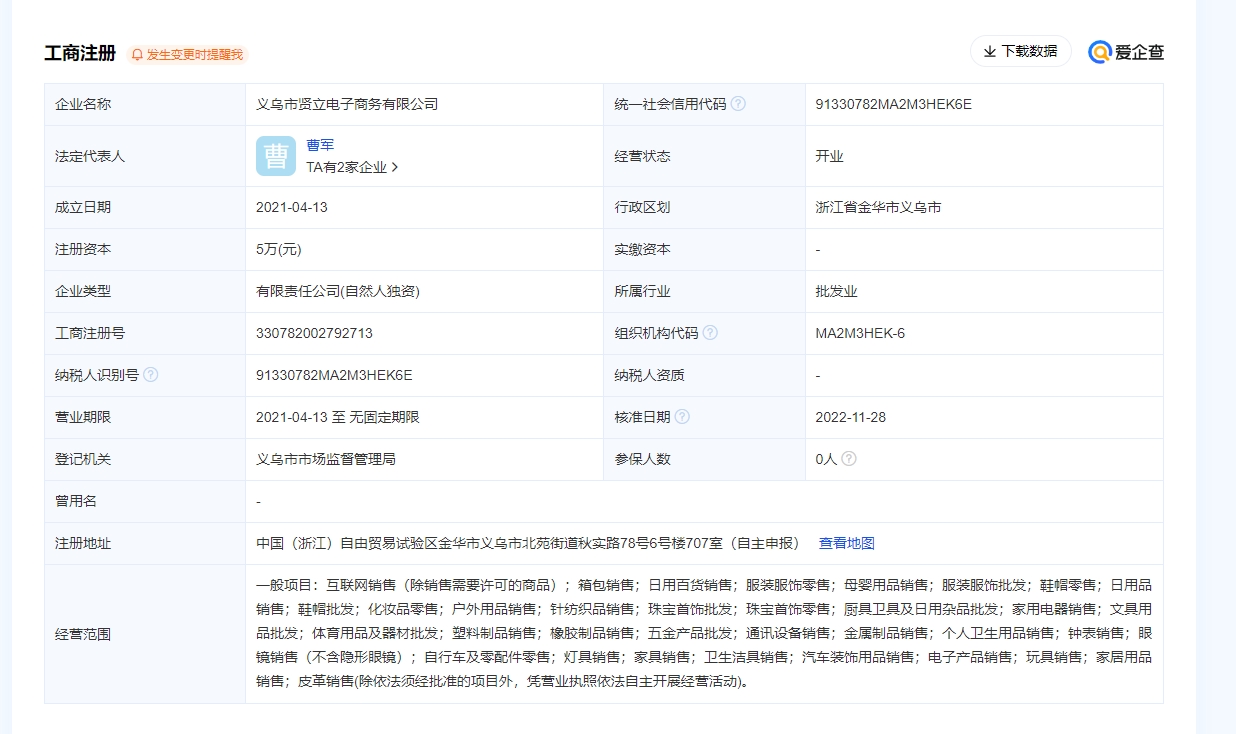Image resolution: width=1236 pixels, height=734 pixels.
Task: Click the 经营范围 business scope paragraph
Action: pyautogui.click(x=703, y=633)
